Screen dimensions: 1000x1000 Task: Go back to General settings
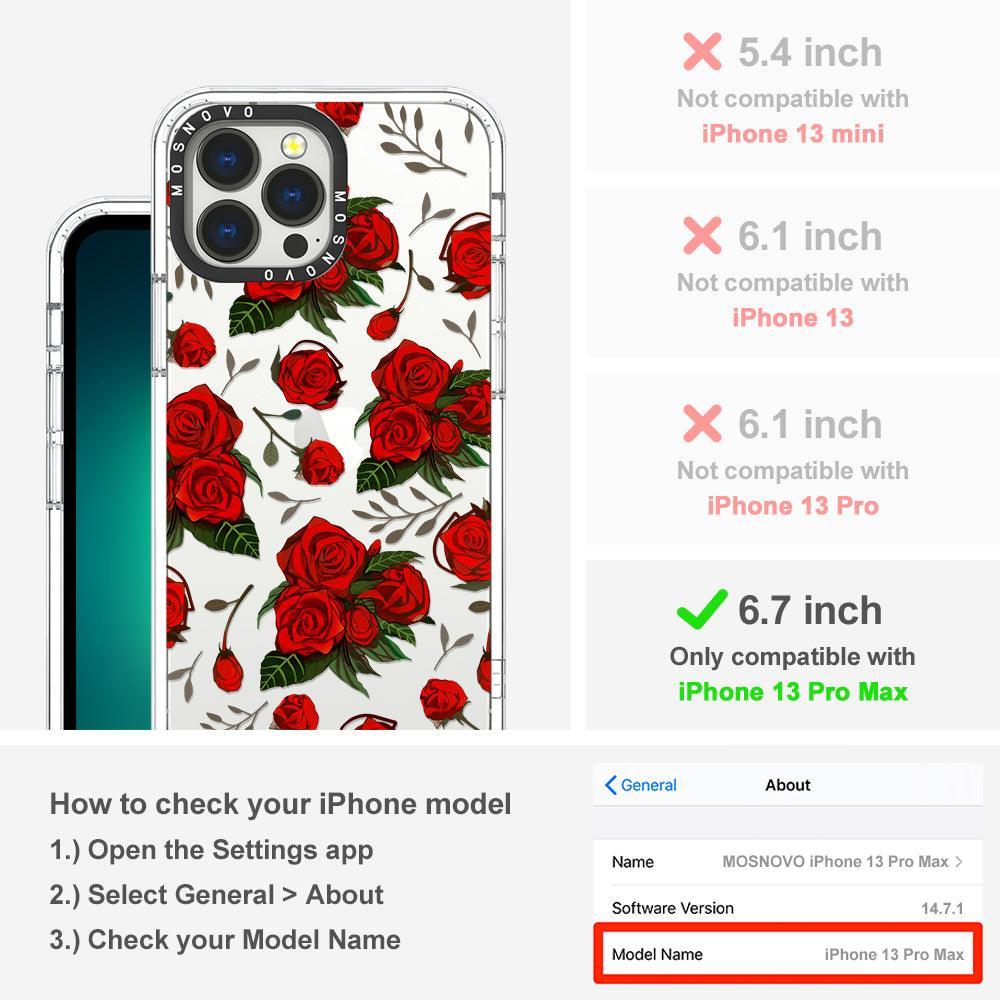tap(640, 785)
